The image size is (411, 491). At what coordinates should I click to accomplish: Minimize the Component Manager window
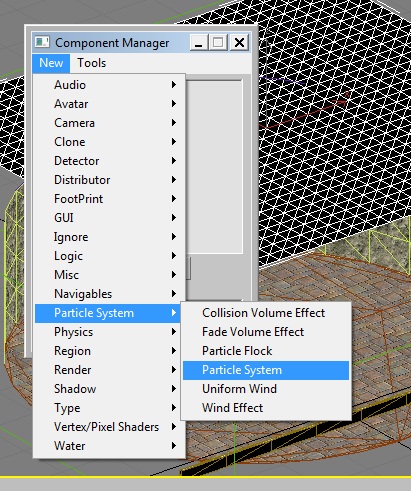[x=199, y=43]
